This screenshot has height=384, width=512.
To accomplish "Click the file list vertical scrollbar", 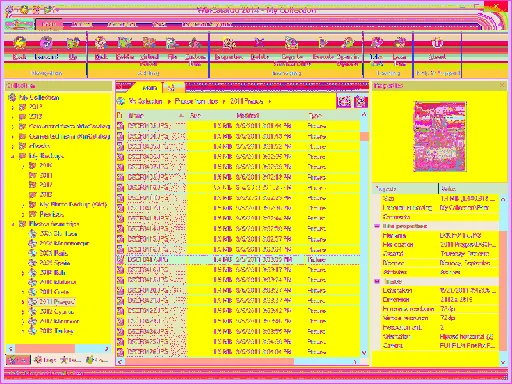I will pos(364,233).
